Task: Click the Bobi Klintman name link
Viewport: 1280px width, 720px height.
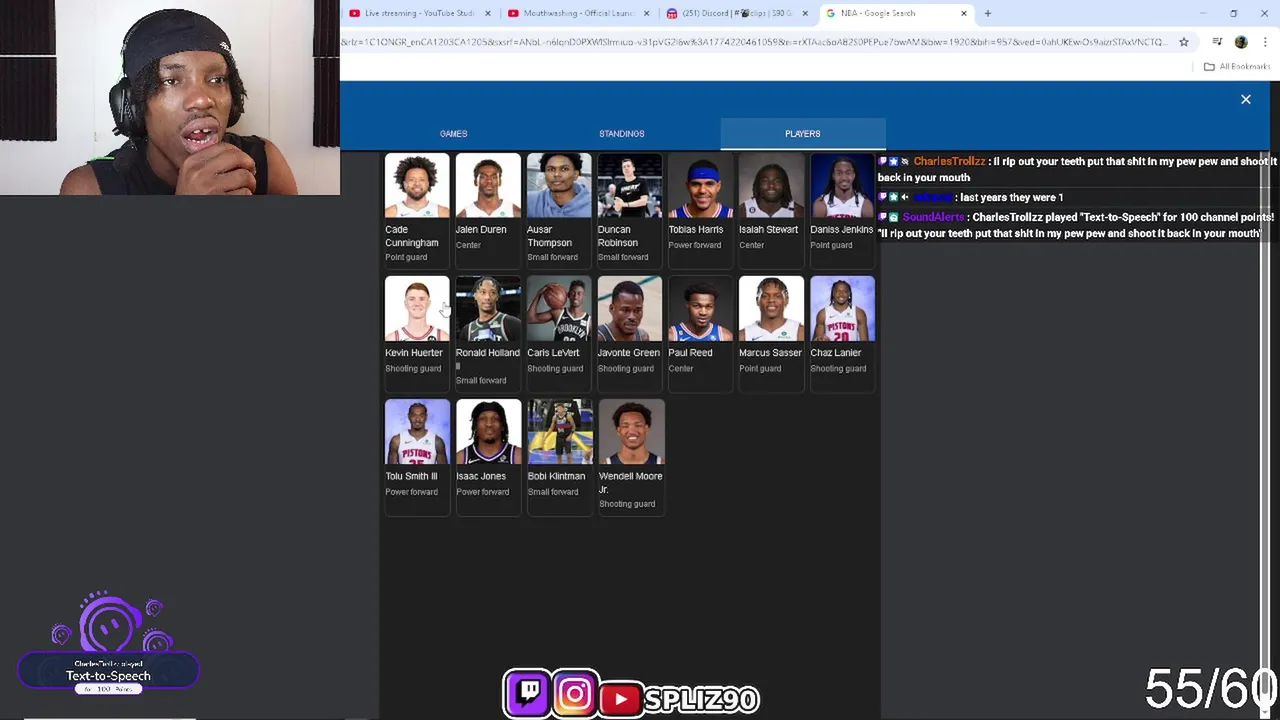Action: 556,476
